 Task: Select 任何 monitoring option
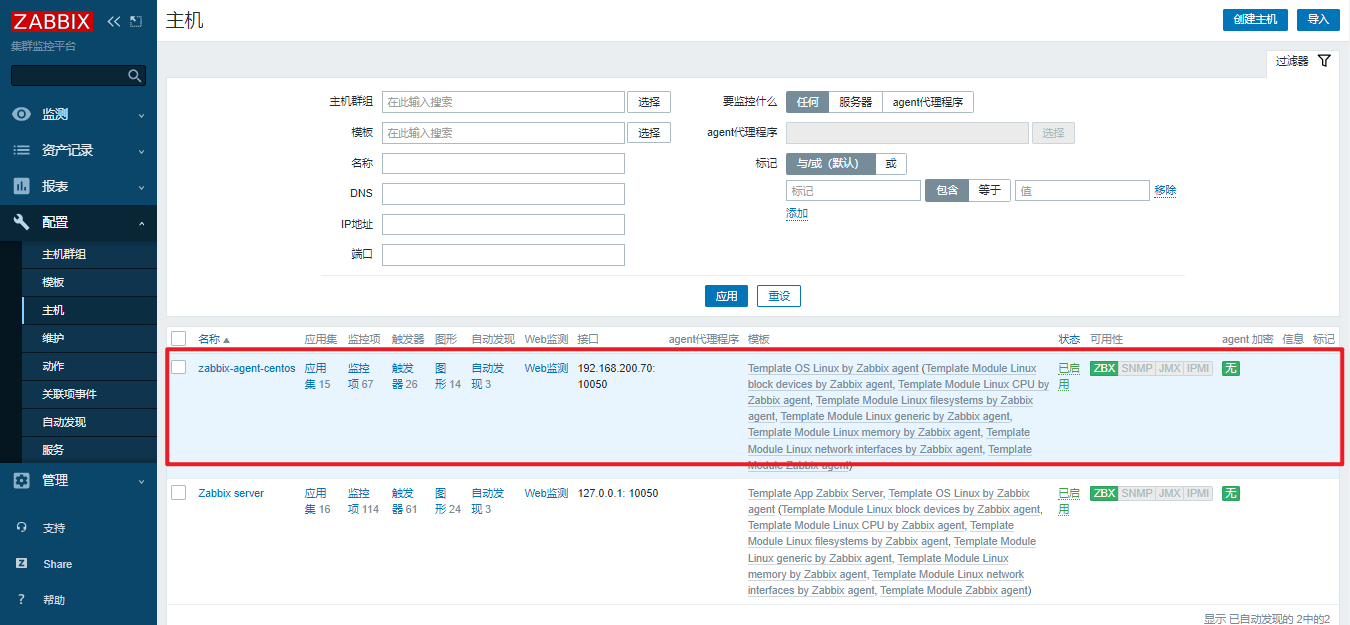pos(807,102)
